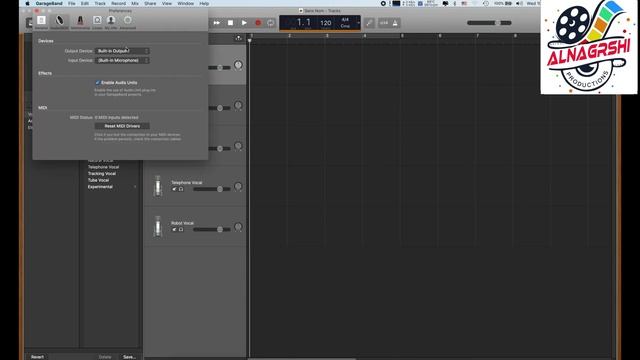Image resolution: width=640 pixels, height=360 pixels.
Task: Solo the Telephone Vocal track with headphones icon
Action: coord(181,189)
